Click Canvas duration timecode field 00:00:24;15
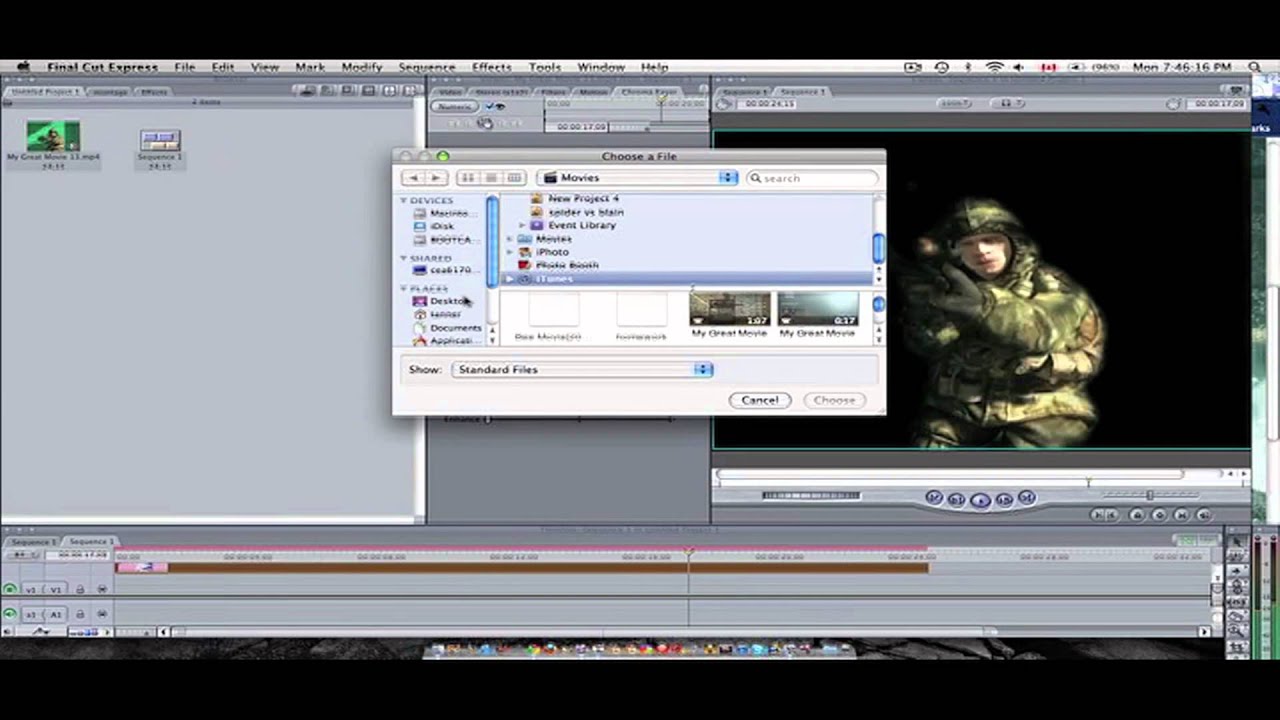 tap(769, 104)
